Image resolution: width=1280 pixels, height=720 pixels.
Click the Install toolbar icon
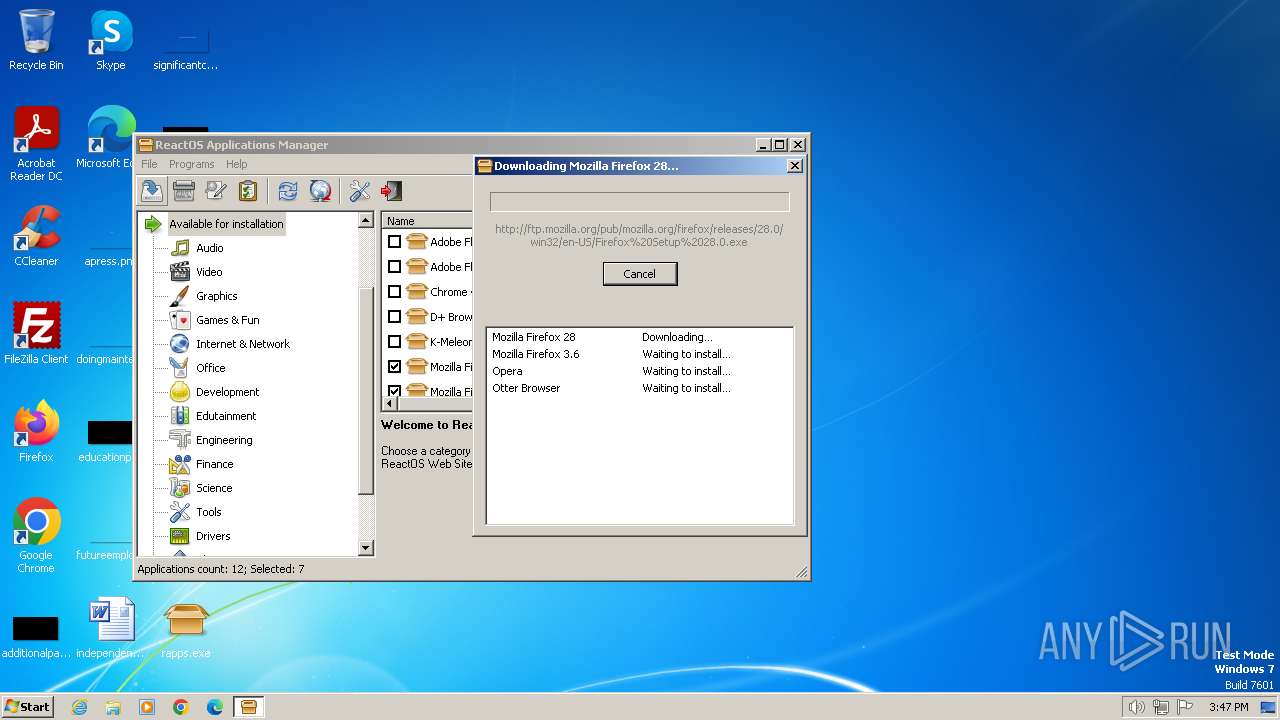[152, 190]
